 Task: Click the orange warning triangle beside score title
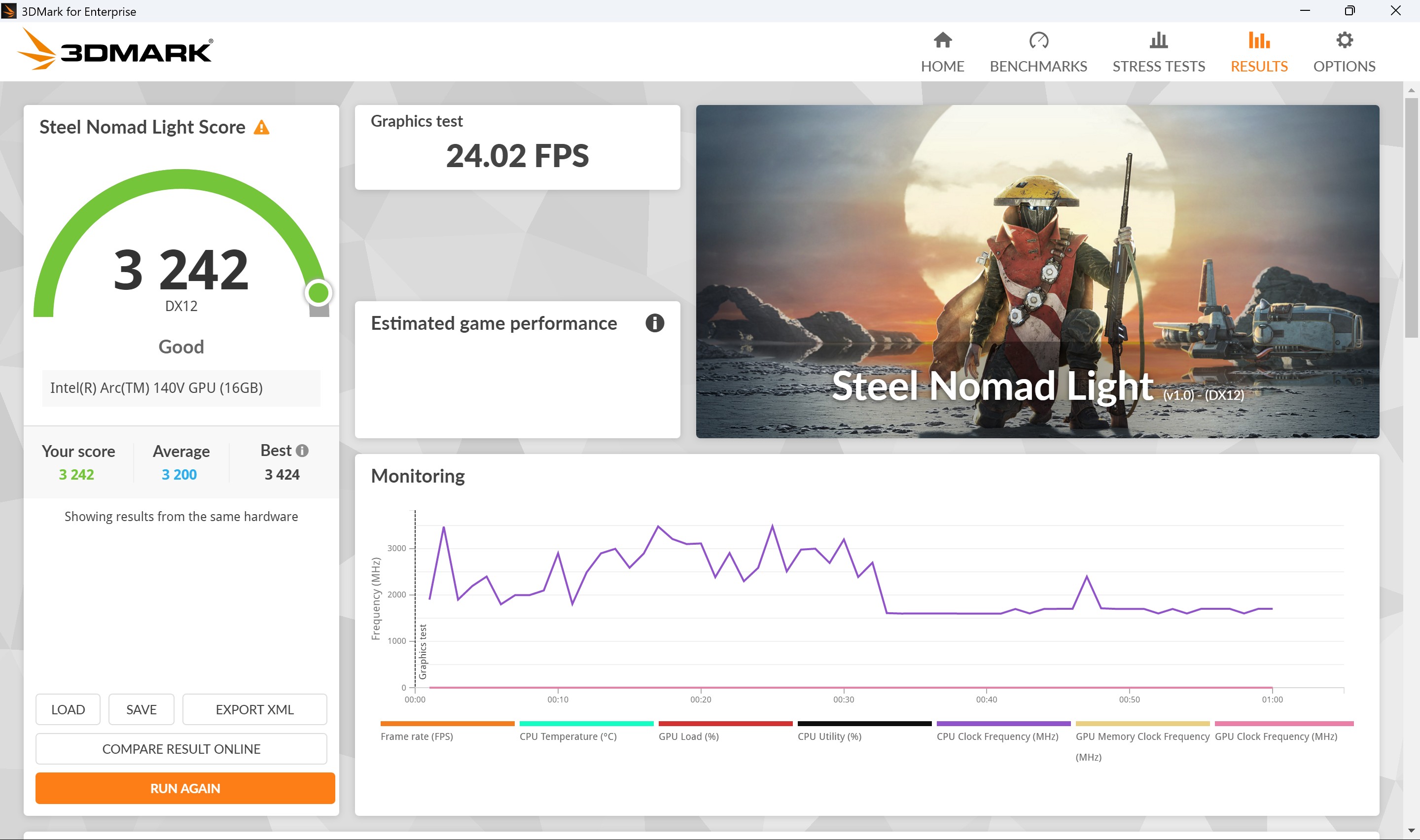[261, 127]
